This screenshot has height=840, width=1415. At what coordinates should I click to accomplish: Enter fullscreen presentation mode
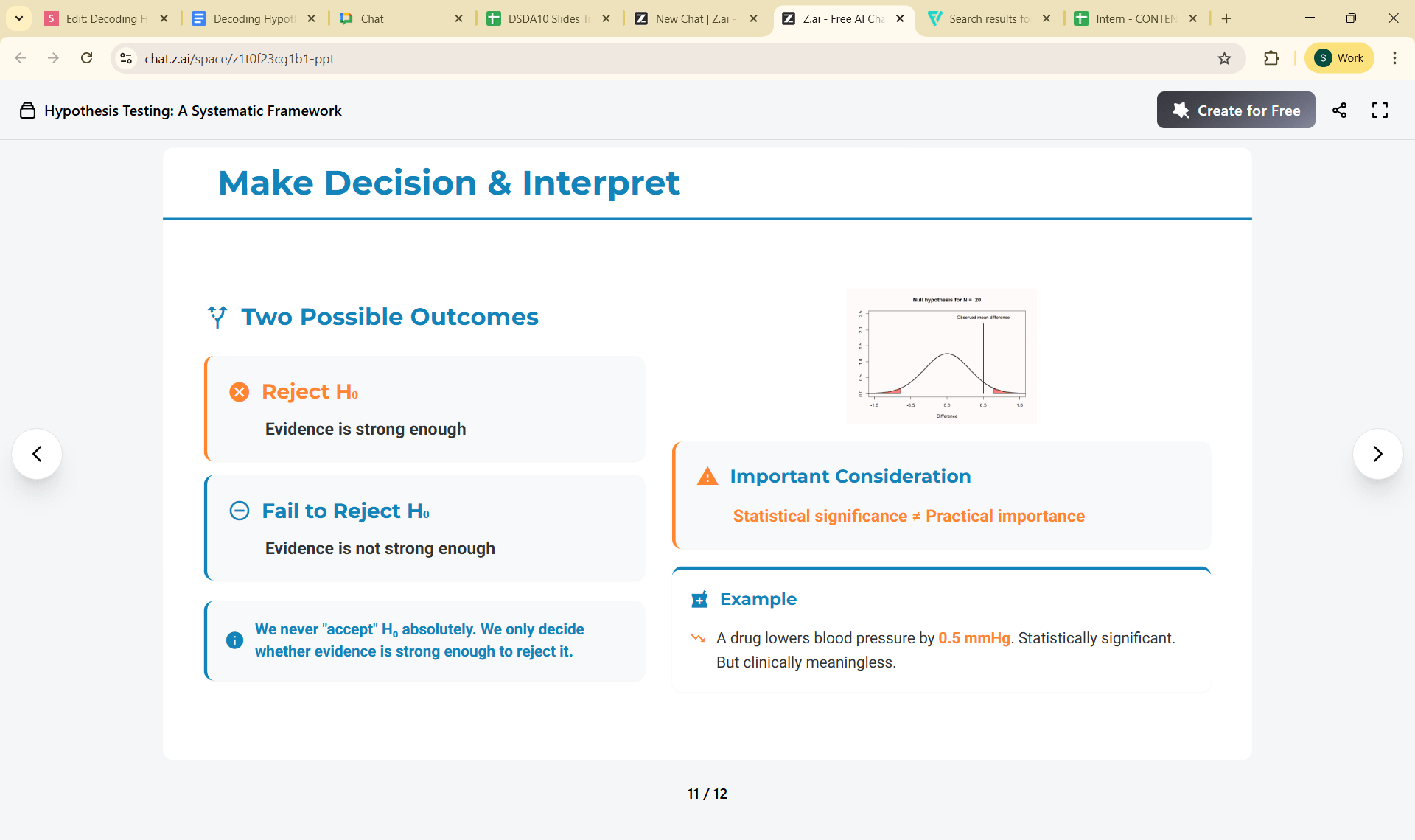click(x=1380, y=111)
